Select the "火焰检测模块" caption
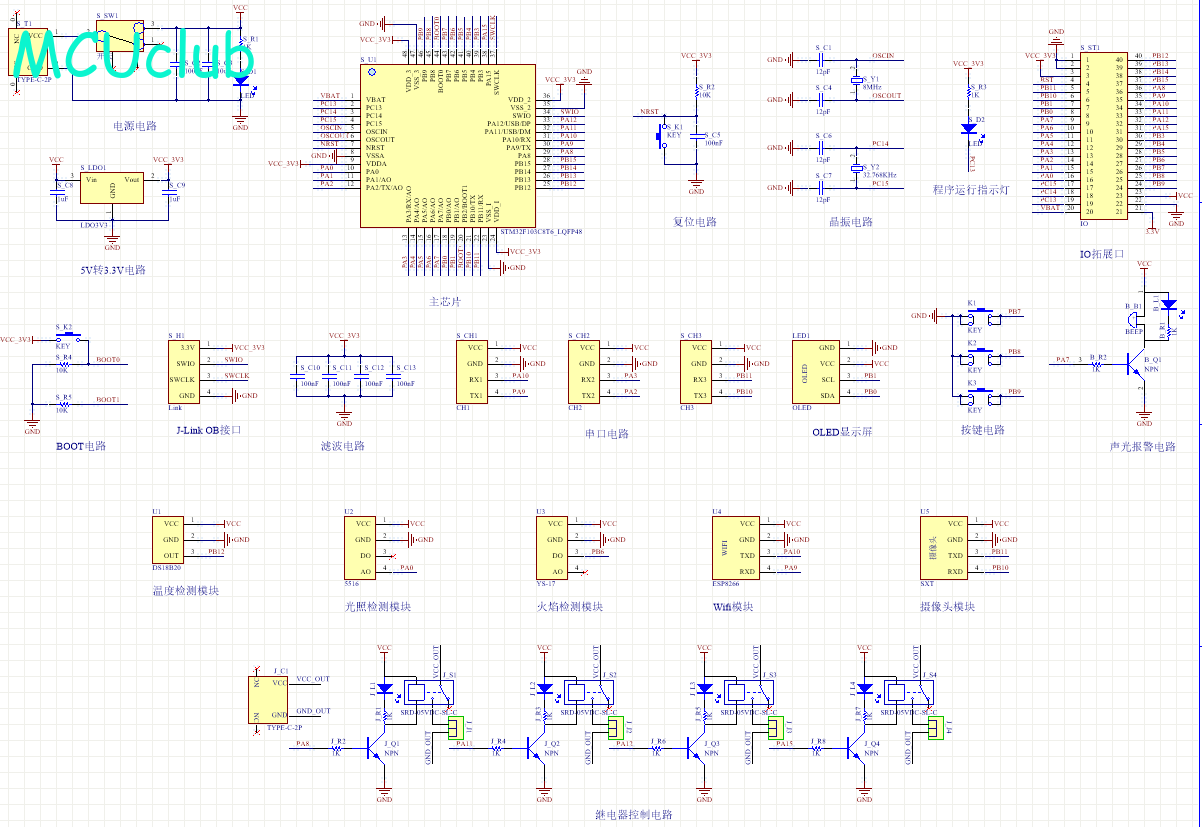The image size is (1202, 827). (x=569, y=606)
